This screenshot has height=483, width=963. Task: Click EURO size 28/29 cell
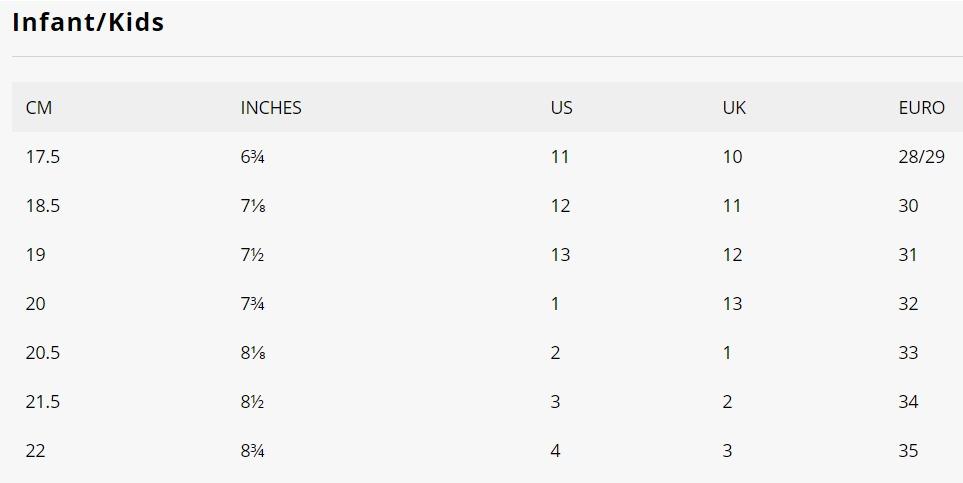tap(921, 157)
